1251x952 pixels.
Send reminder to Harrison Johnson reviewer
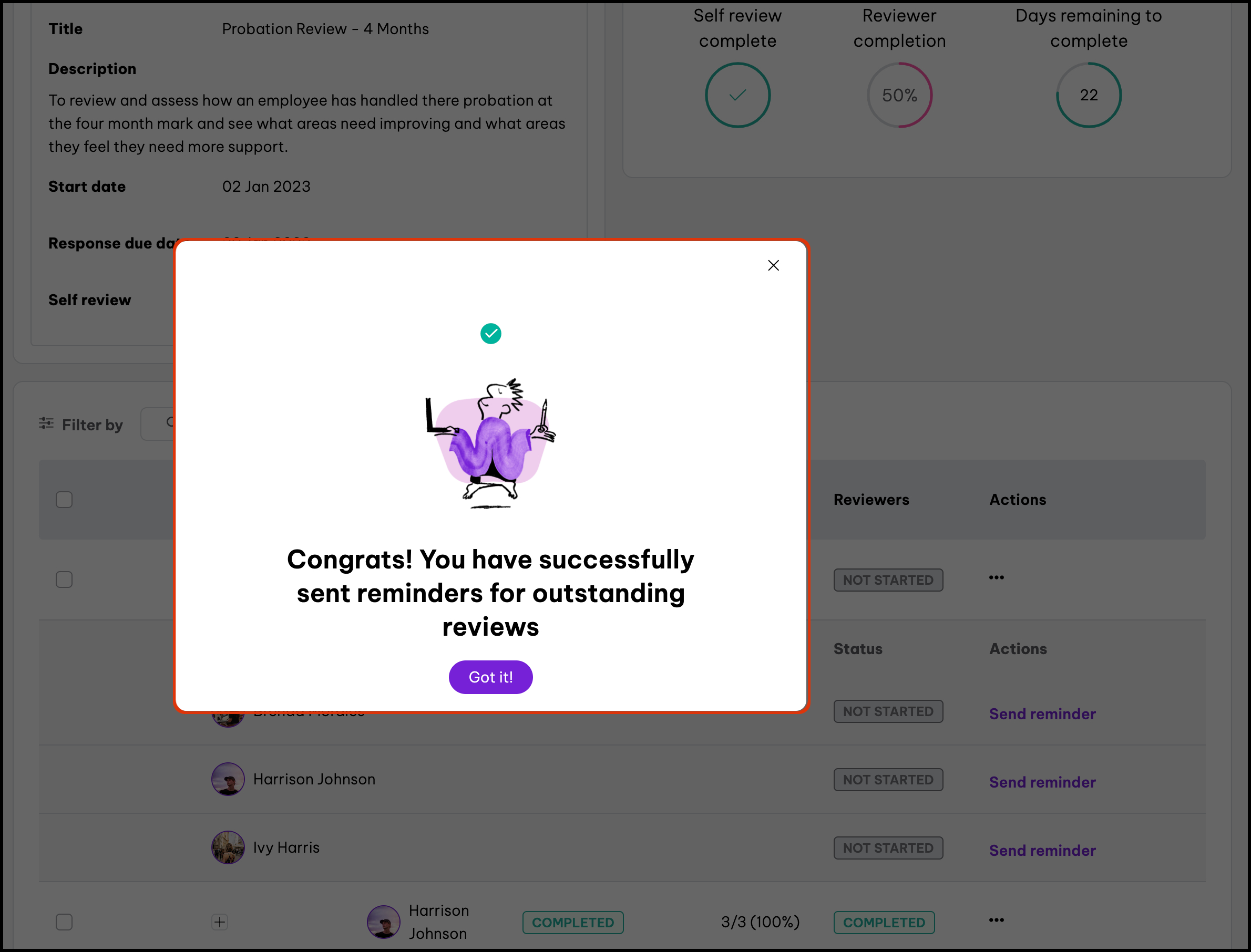pyautogui.click(x=1042, y=782)
